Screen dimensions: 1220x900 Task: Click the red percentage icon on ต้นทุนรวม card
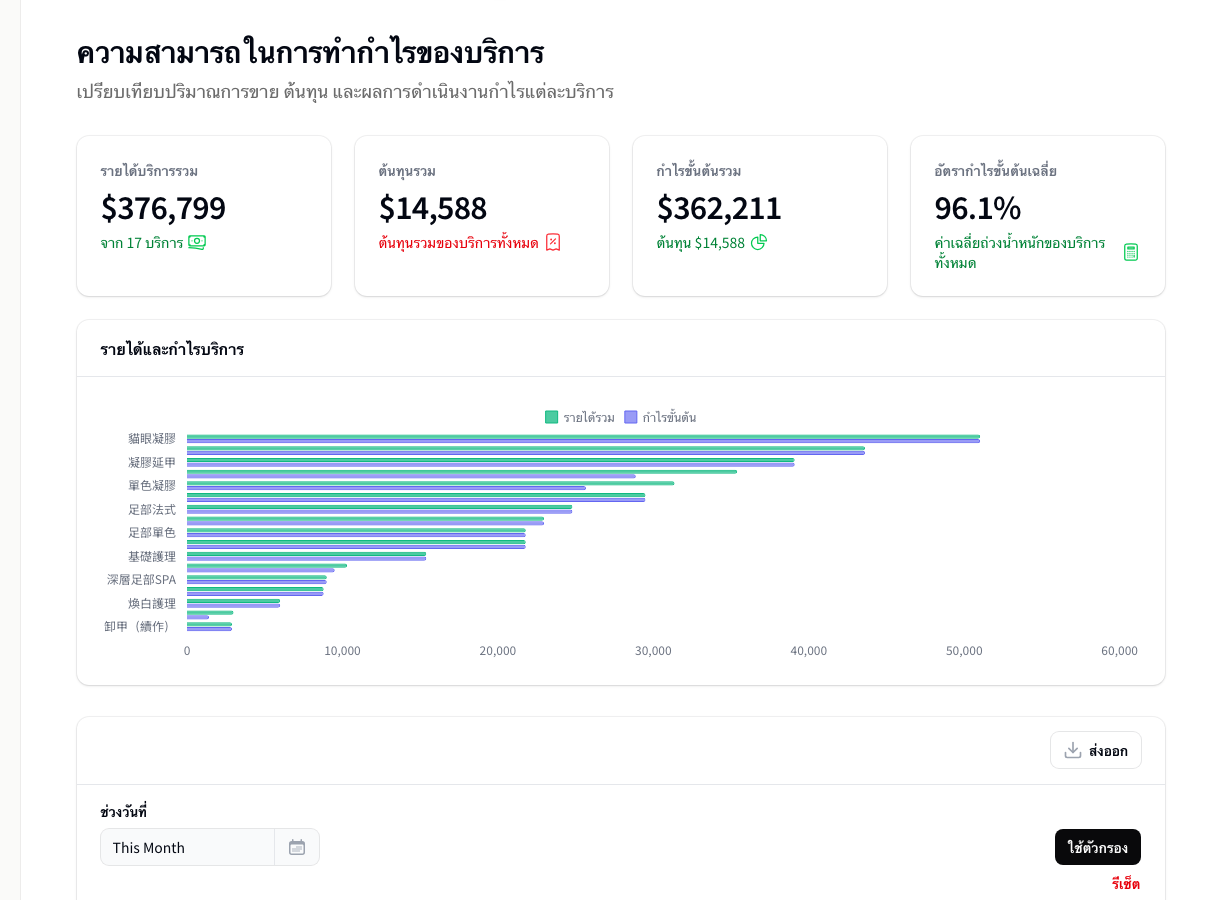[x=554, y=242]
